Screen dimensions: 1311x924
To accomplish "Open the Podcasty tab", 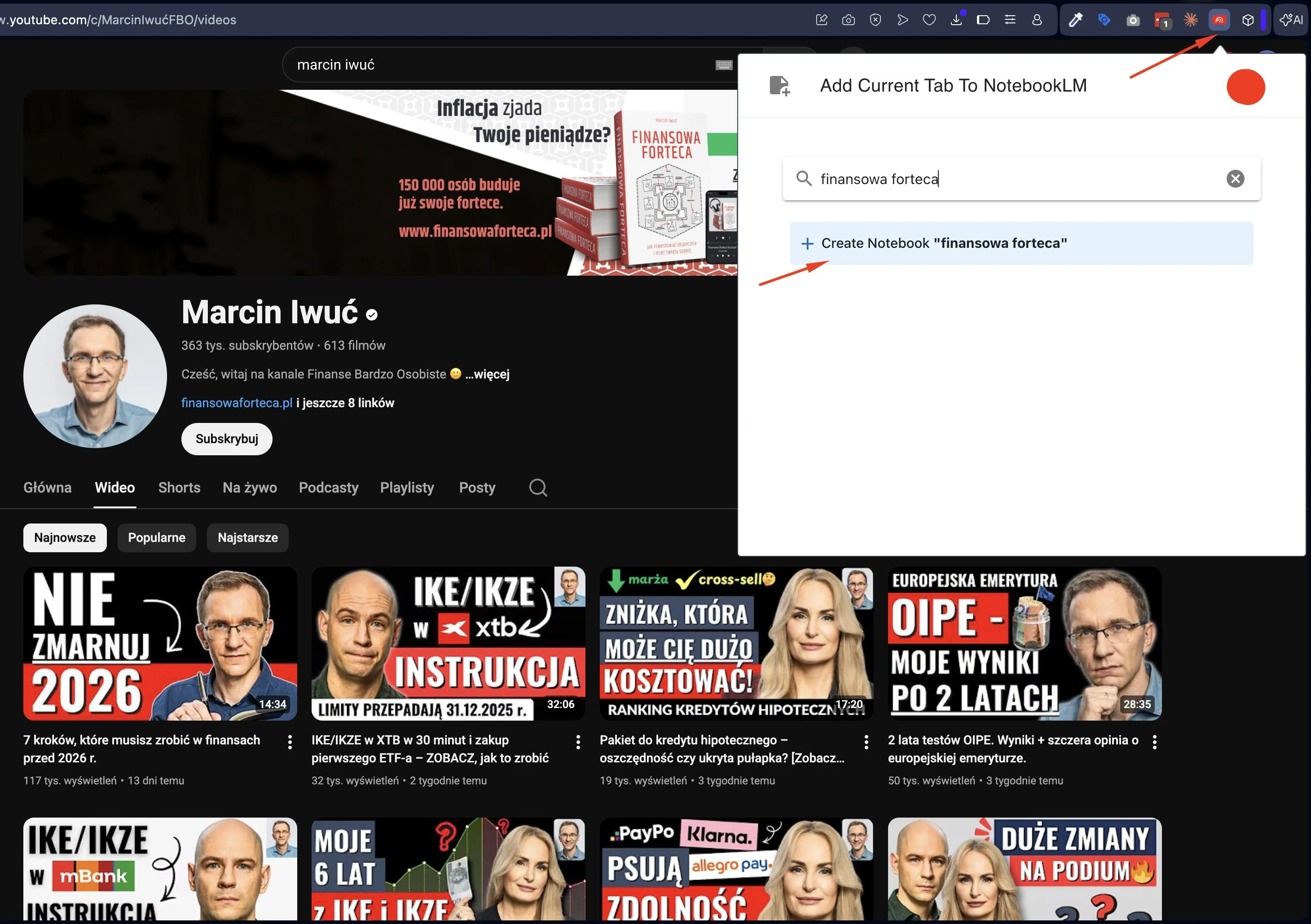I will 328,488.
